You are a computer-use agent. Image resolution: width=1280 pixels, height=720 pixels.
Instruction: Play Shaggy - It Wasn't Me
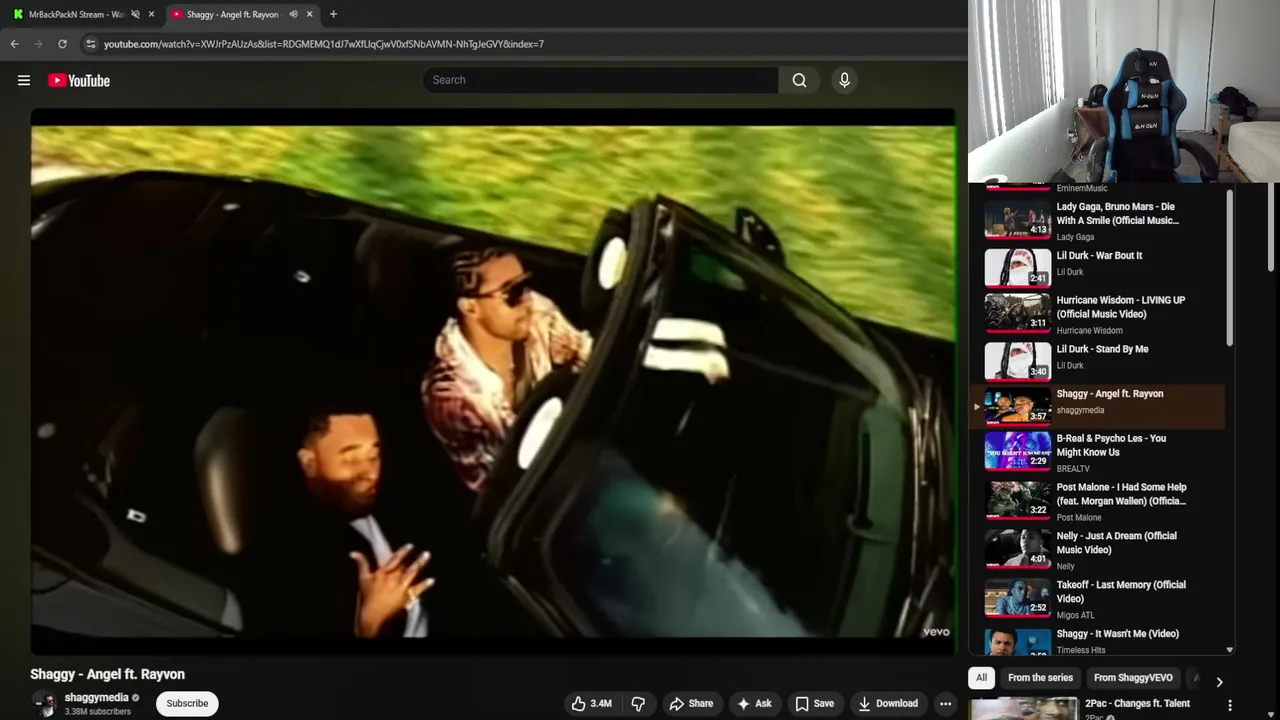1098,640
